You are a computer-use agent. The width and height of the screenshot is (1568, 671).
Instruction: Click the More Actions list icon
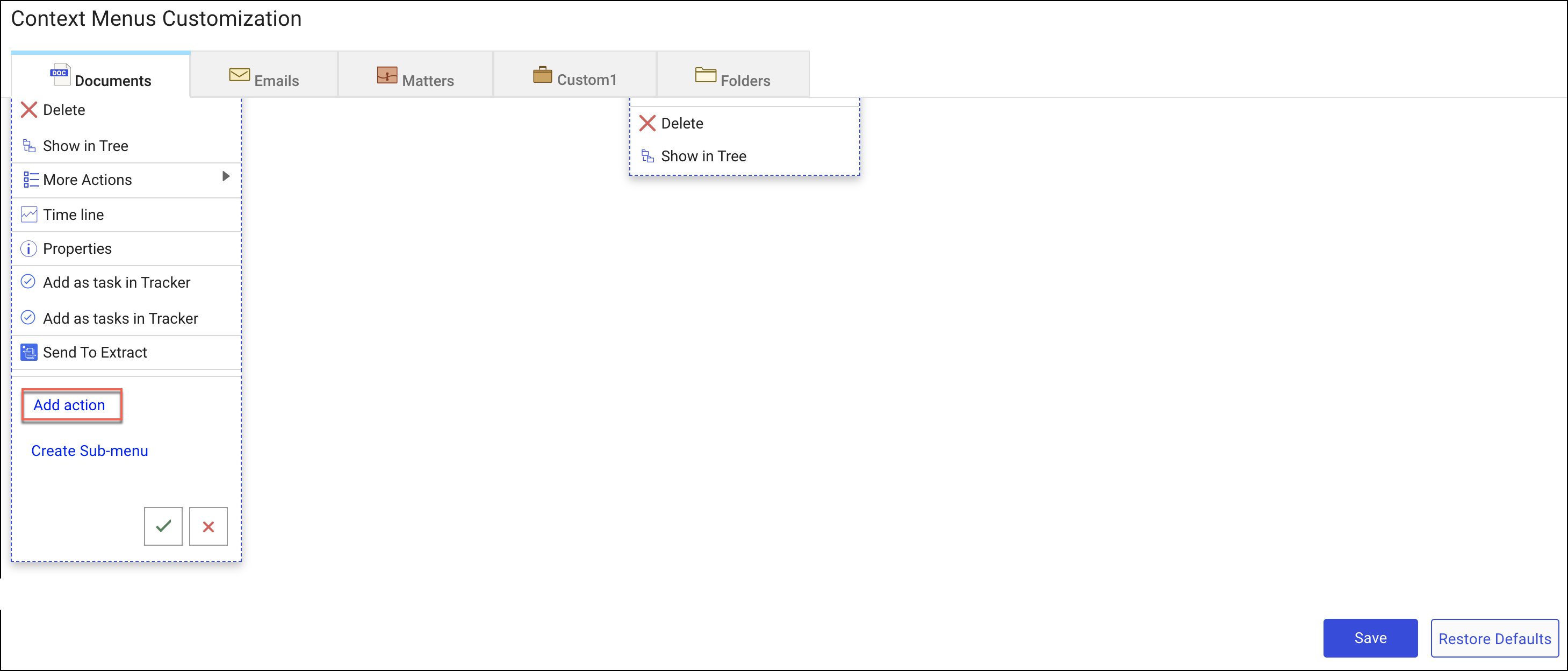29,179
